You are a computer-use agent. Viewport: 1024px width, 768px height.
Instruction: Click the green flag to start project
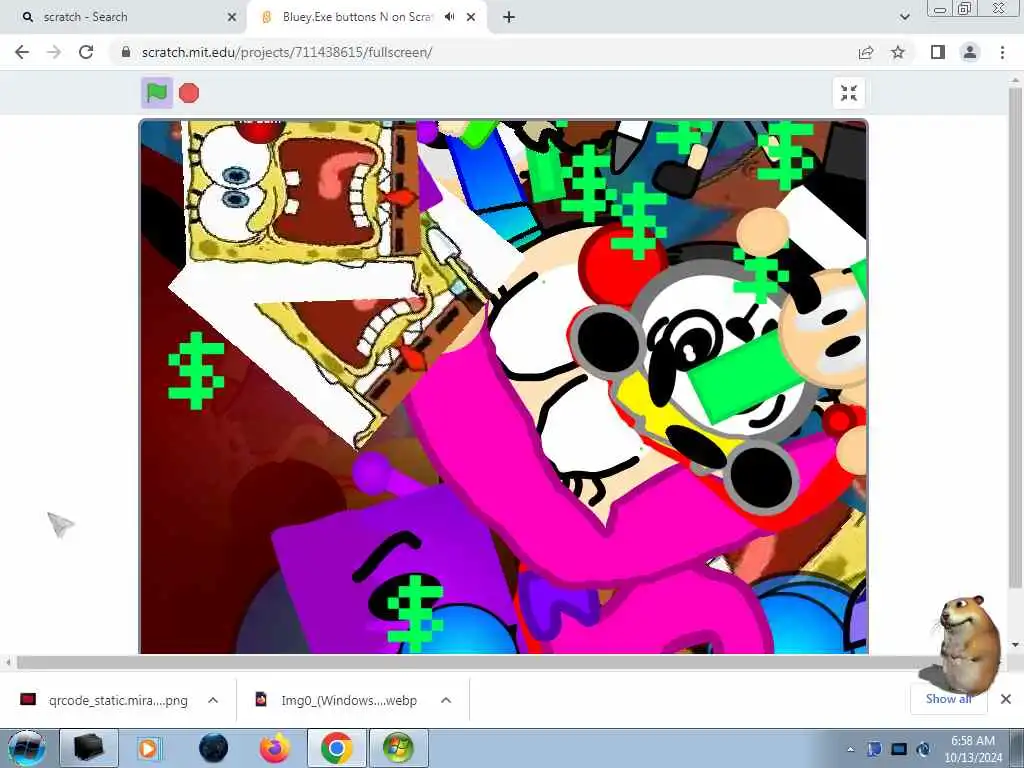click(x=157, y=93)
